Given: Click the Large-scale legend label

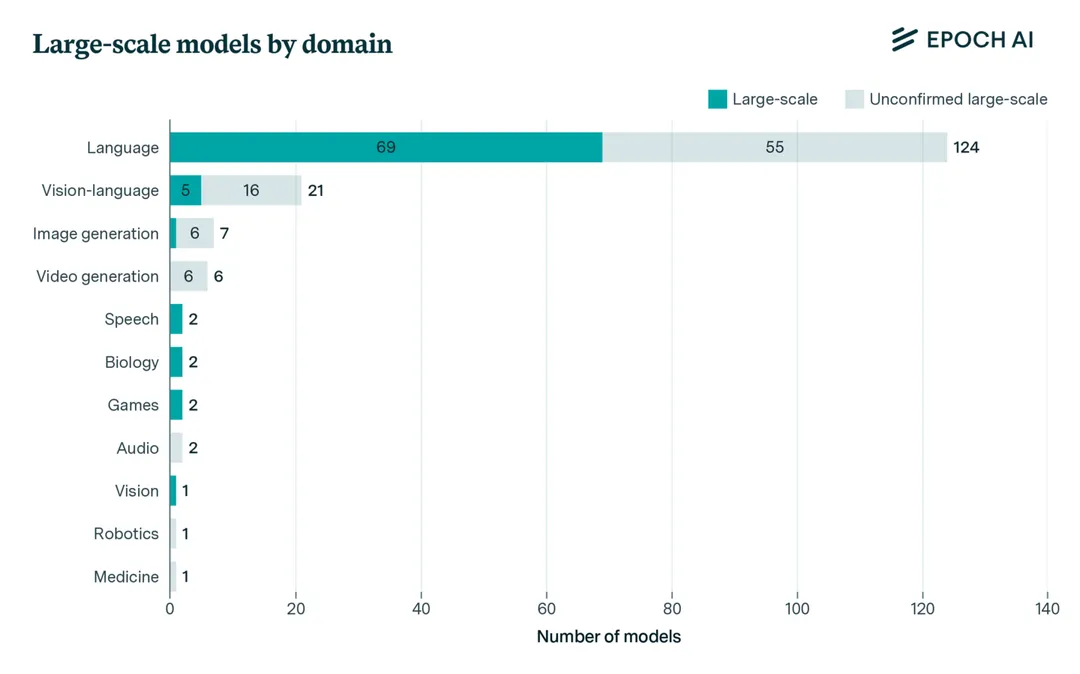Looking at the screenshot, I should (774, 99).
